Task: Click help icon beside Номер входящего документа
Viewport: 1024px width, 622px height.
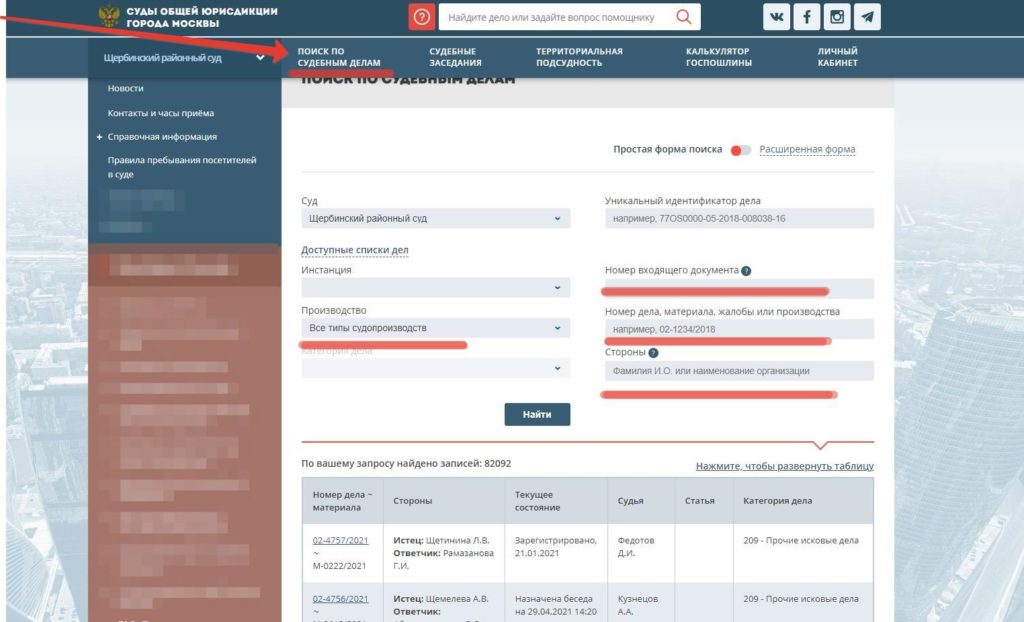Action: pos(746,270)
